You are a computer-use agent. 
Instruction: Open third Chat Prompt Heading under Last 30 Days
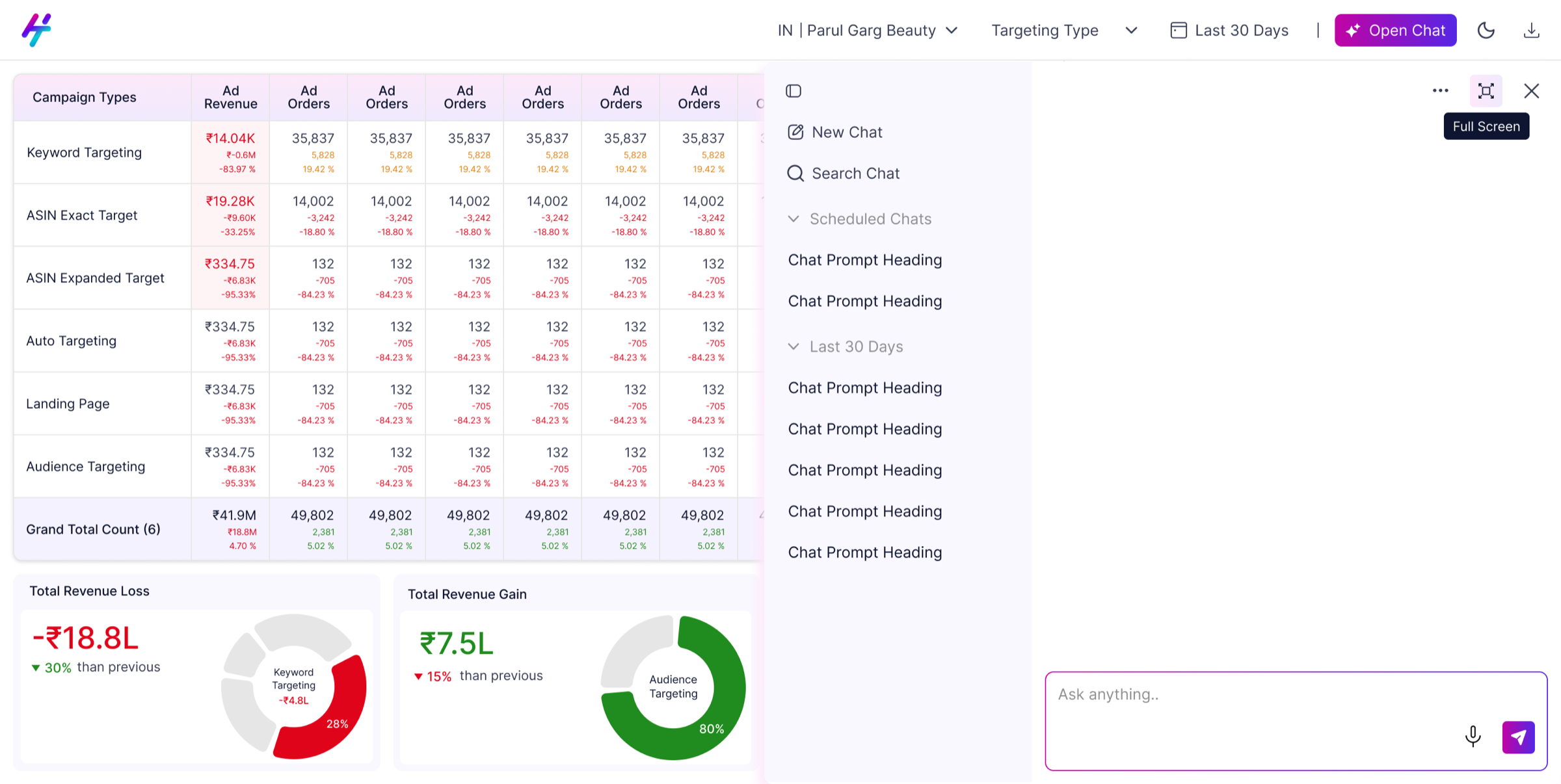pyautogui.click(x=865, y=470)
